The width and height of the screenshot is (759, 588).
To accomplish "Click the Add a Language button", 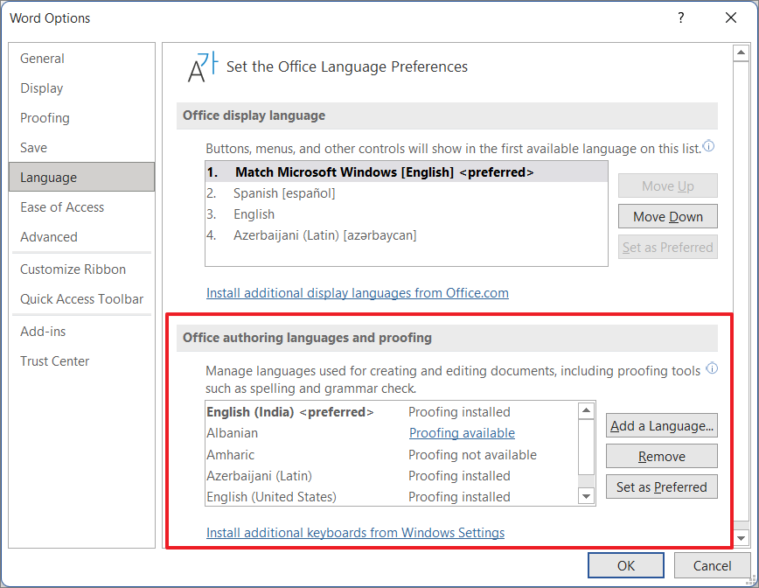I will (x=662, y=426).
